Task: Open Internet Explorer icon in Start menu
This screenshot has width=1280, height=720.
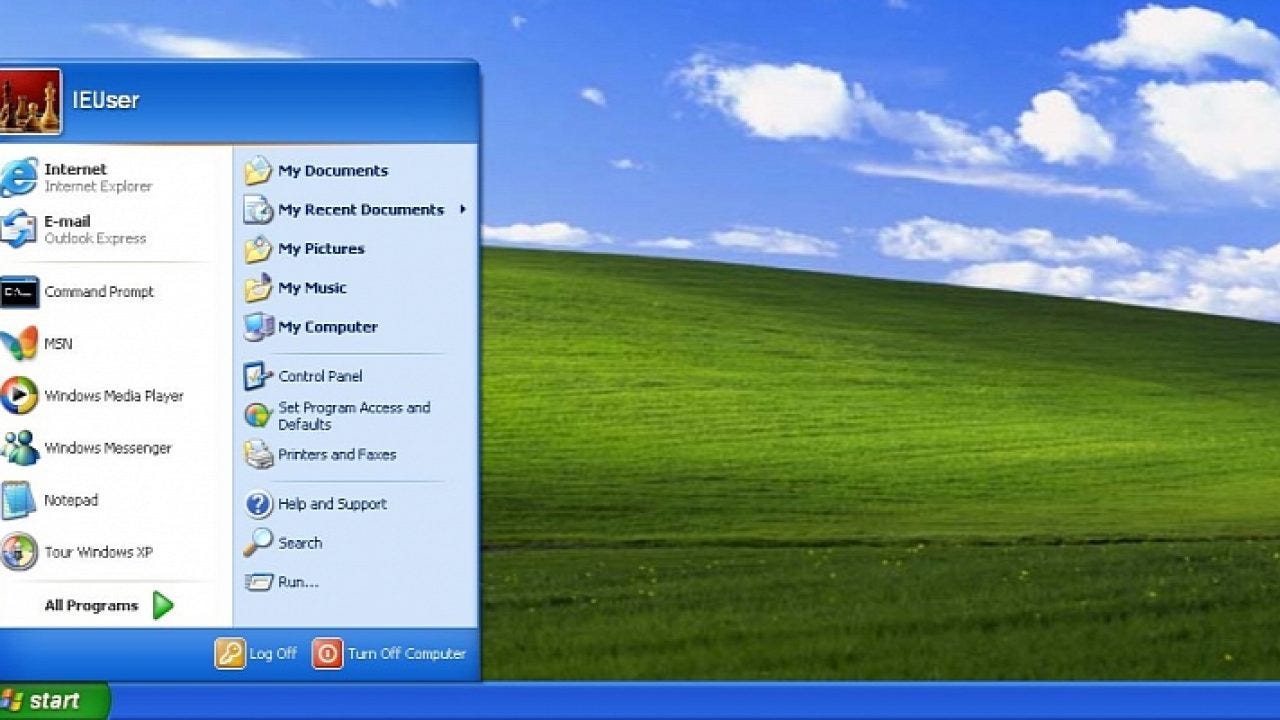Action: (x=18, y=177)
